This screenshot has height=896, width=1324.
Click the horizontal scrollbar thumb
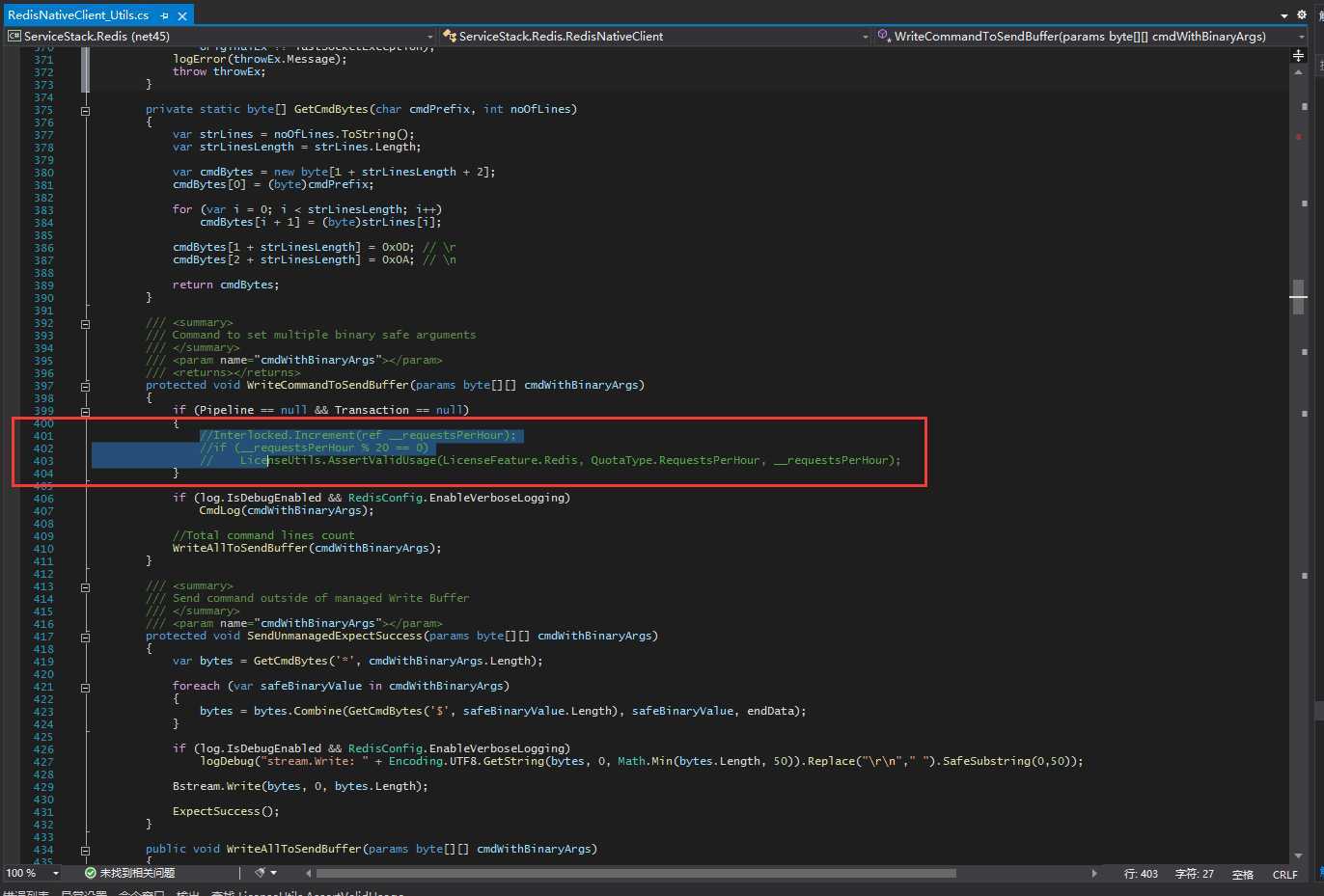tap(636, 873)
